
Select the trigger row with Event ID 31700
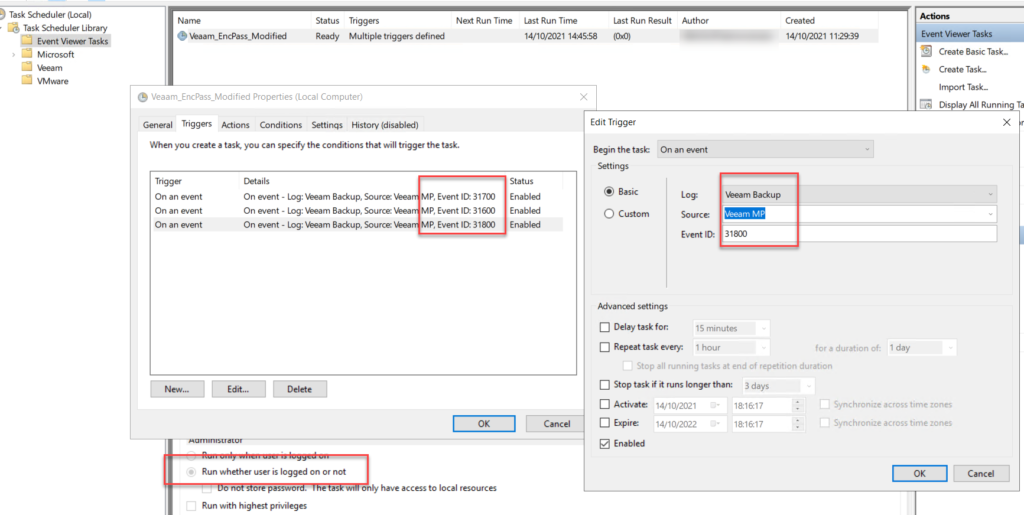[357, 196]
